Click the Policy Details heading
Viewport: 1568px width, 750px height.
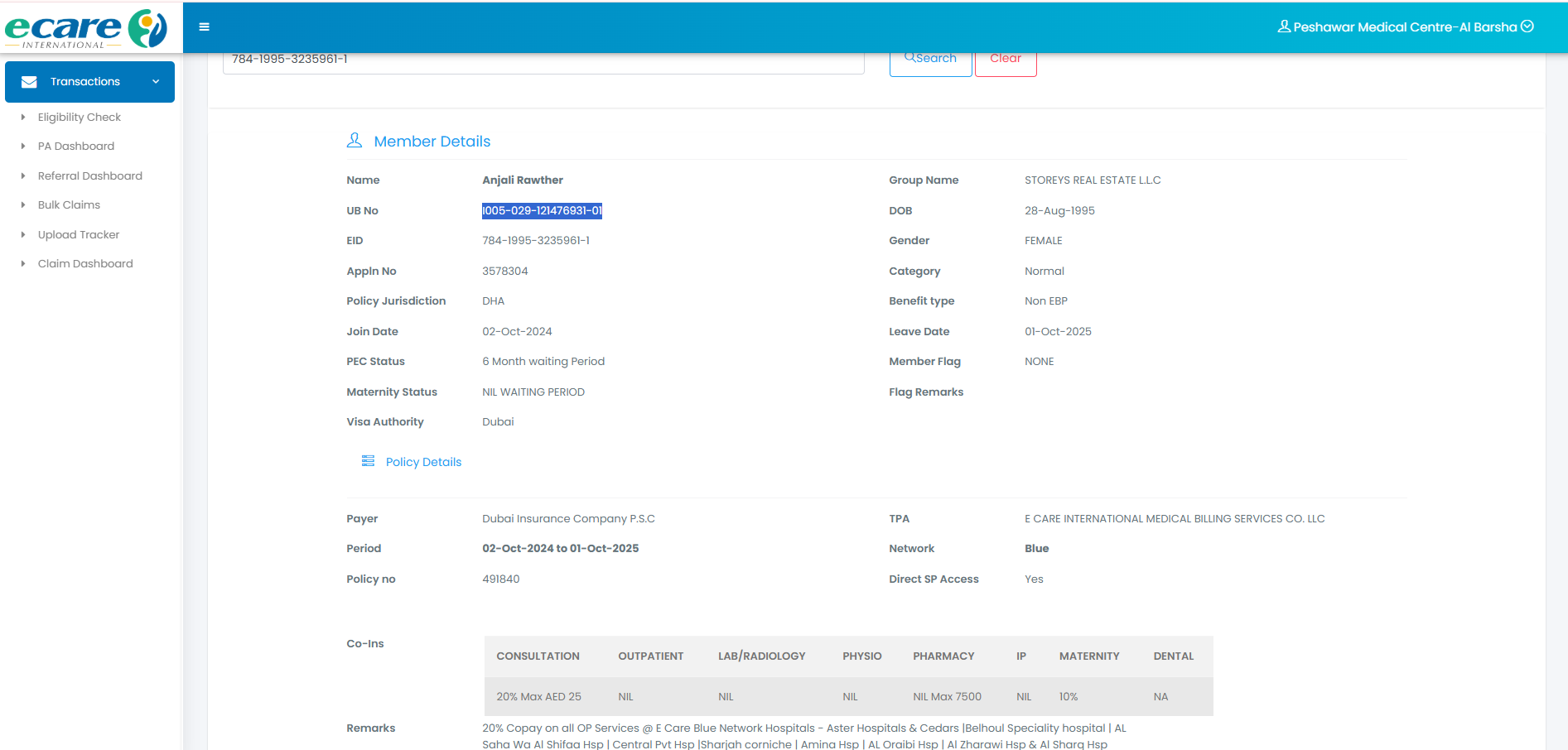point(423,462)
